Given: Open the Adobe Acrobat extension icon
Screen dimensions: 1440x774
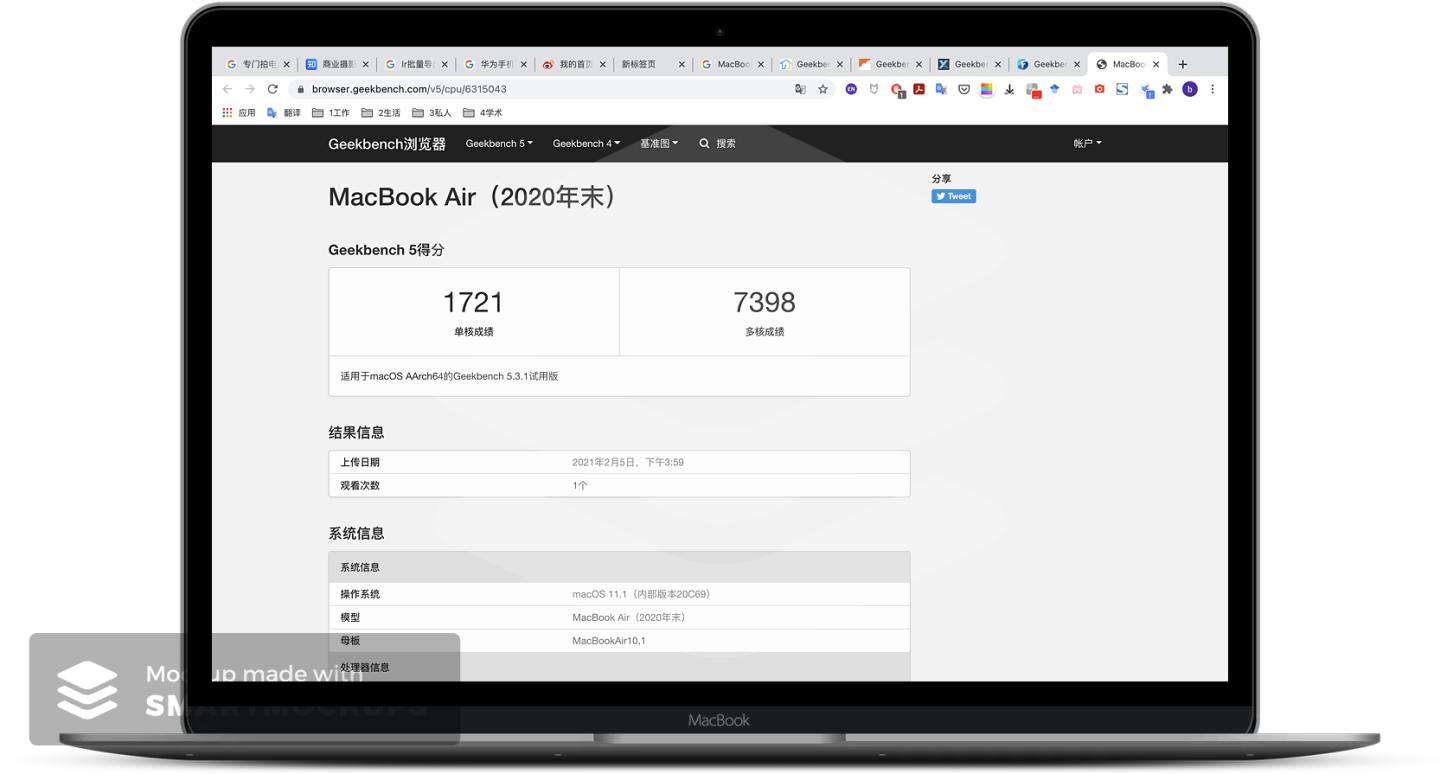Looking at the screenshot, I should click(x=919, y=89).
